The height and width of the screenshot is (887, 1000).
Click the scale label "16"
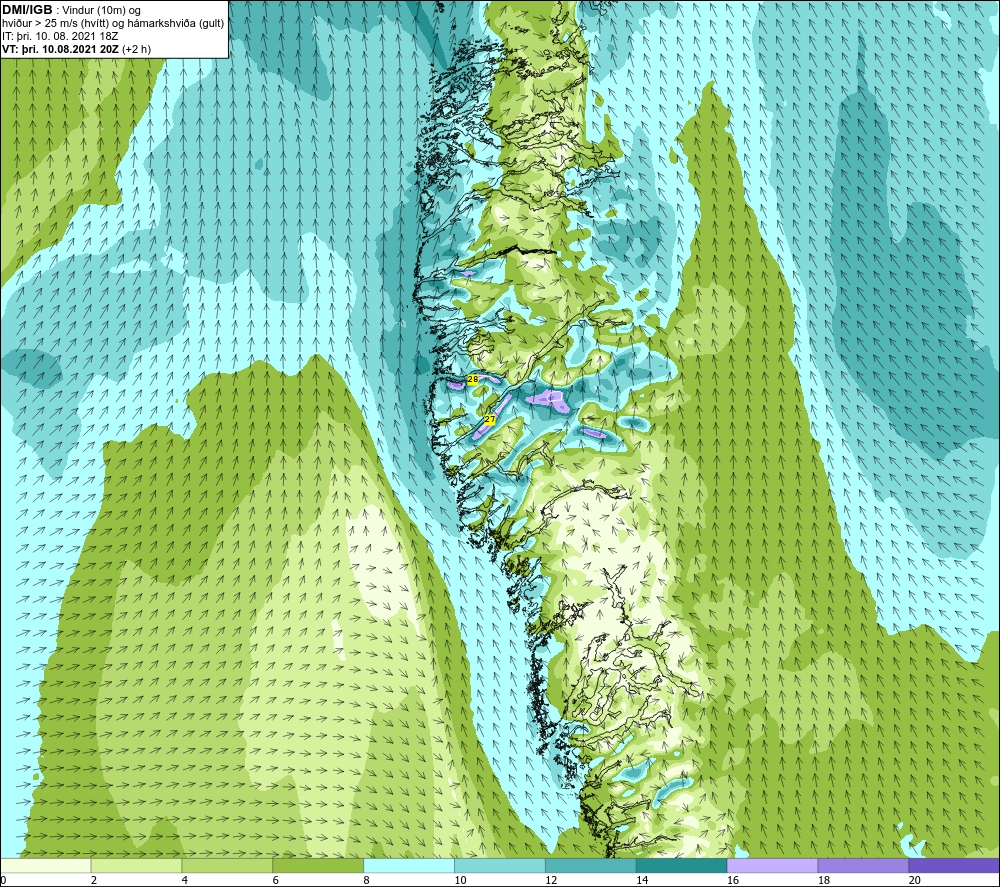pyautogui.click(x=733, y=880)
